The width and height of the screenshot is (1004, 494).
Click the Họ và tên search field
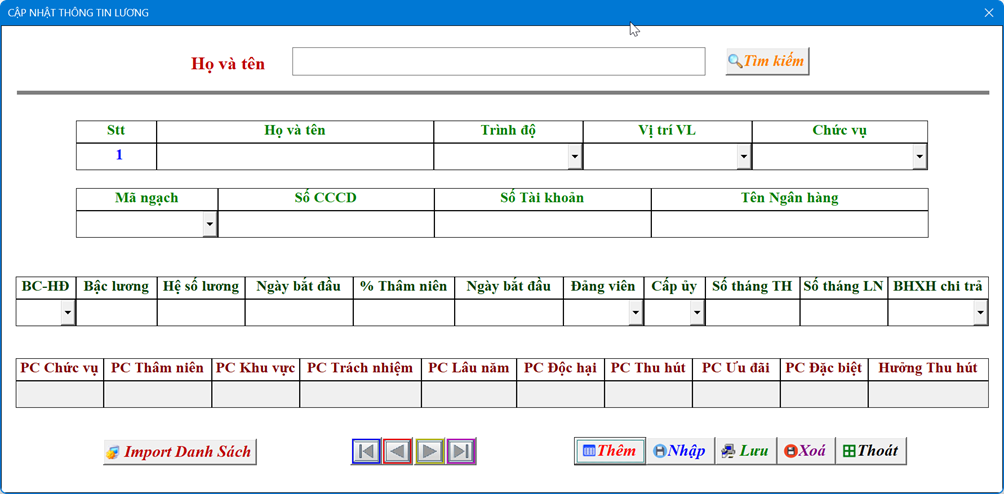498,62
